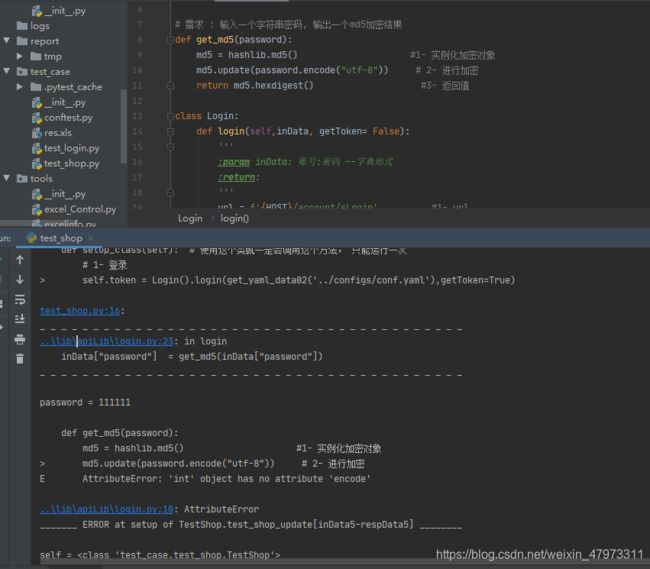Toggle the fold marker at class Login
Viewport: 650px width, 569px height.
pos(170,116)
